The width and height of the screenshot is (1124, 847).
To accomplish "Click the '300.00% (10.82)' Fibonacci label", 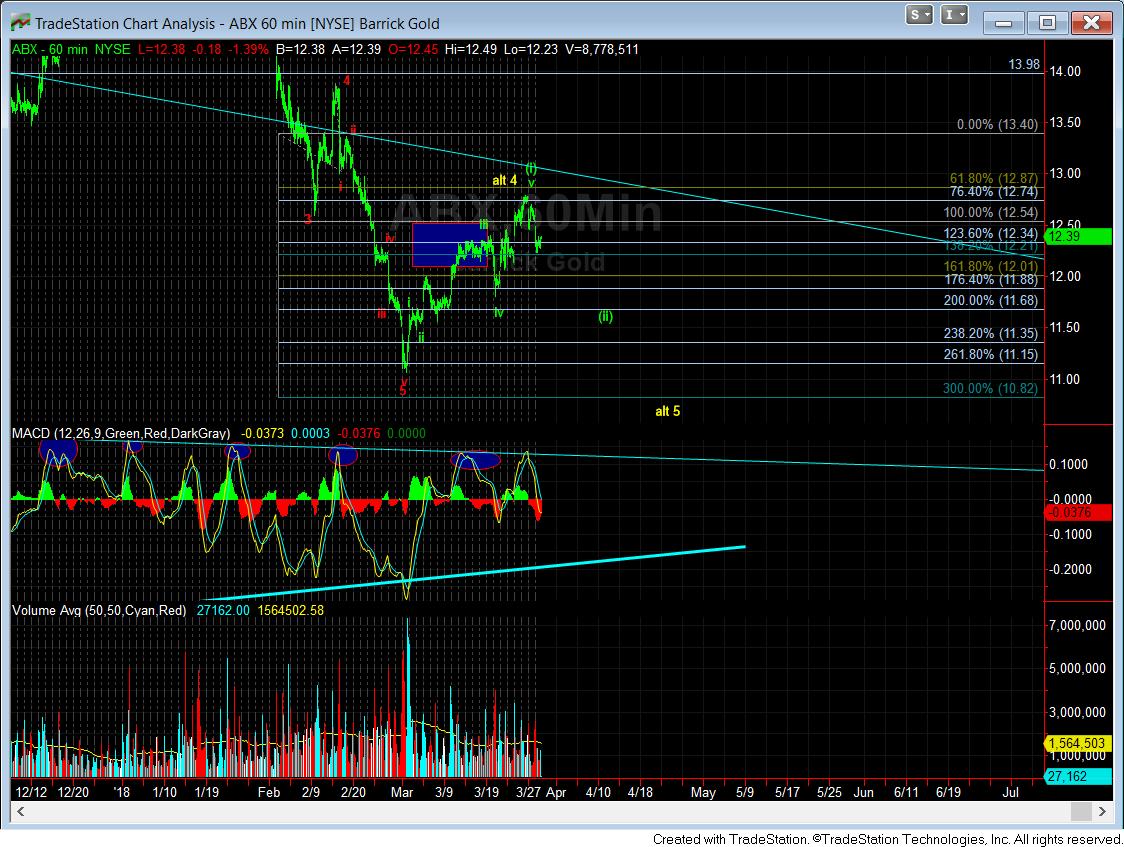I will (x=991, y=388).
